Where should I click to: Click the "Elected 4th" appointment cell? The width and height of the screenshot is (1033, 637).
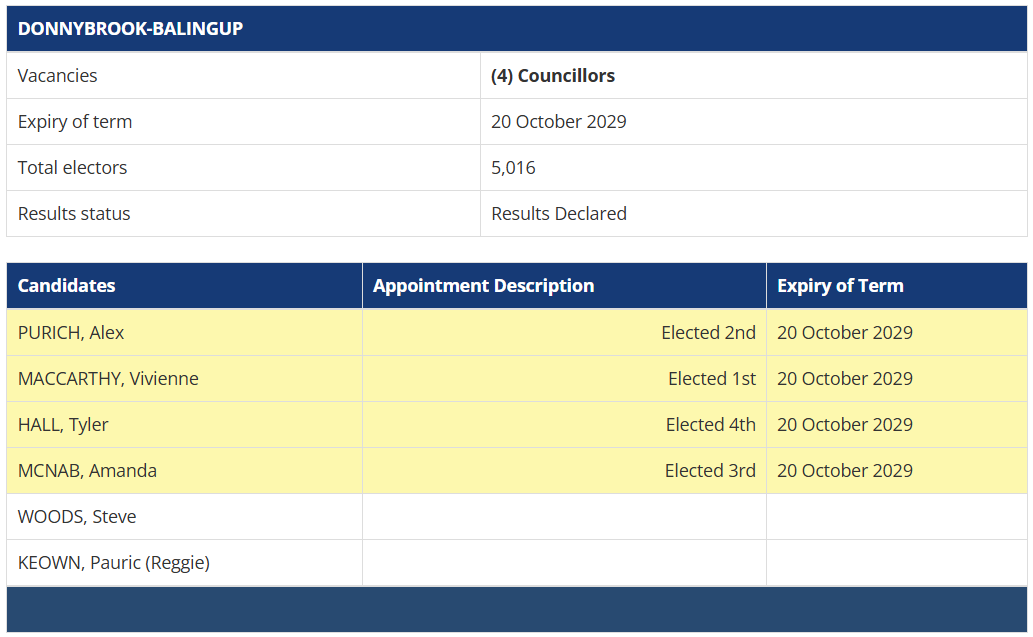711,425
